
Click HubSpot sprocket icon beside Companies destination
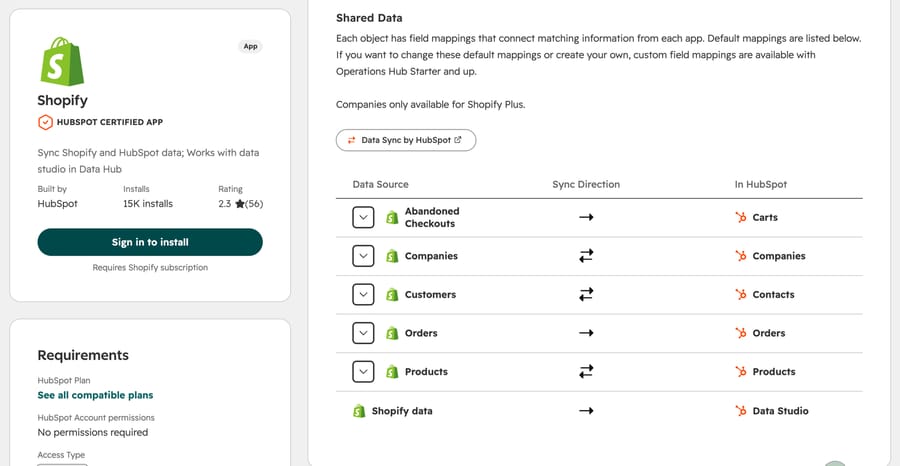(x=741, y=256)
